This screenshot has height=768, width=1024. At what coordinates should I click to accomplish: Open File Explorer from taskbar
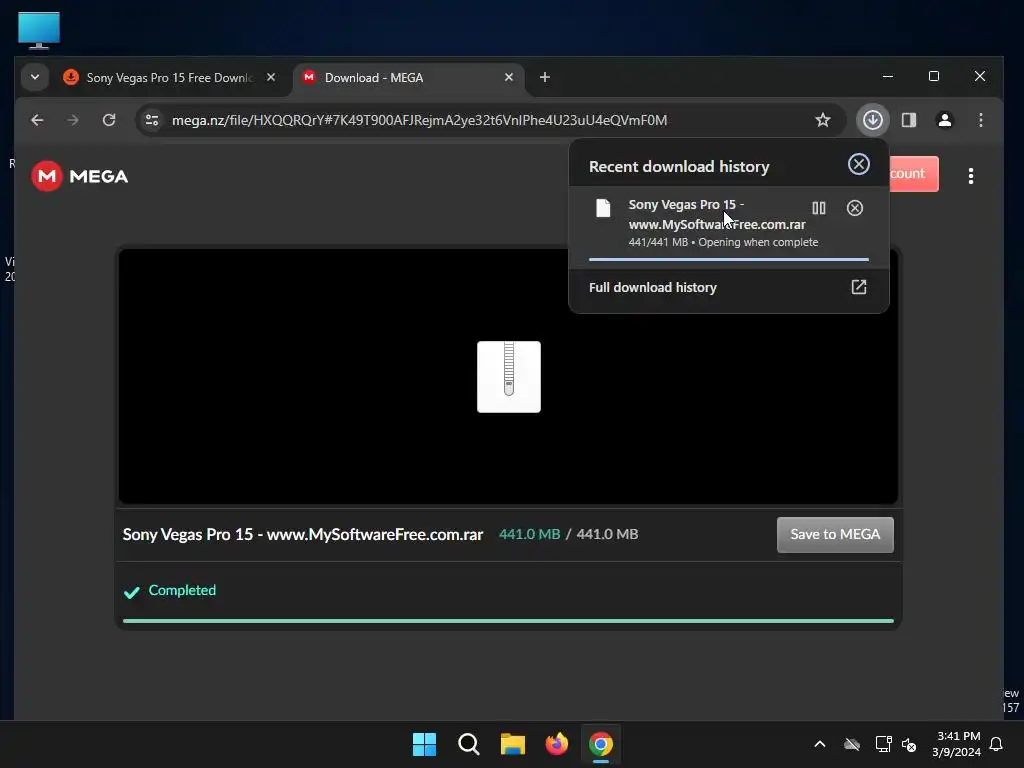click(x=513, y=744)
